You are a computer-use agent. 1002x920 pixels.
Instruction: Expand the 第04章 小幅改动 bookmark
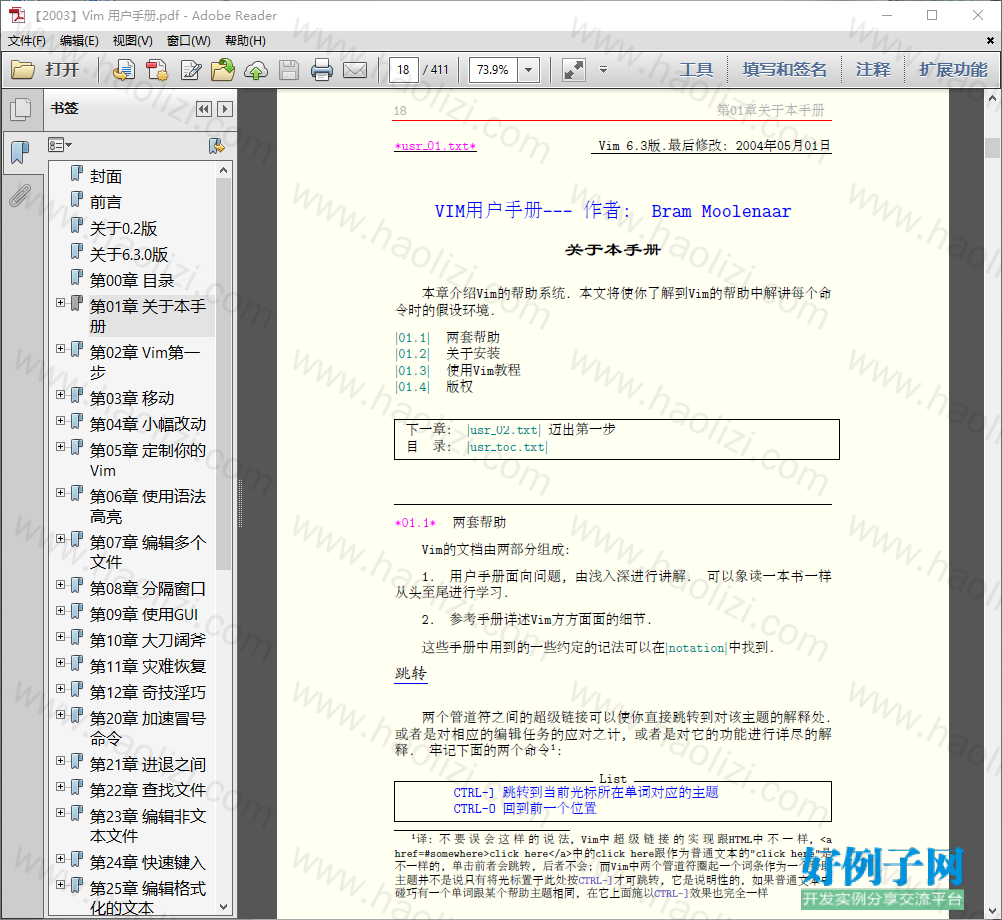(x=61, y=420)
